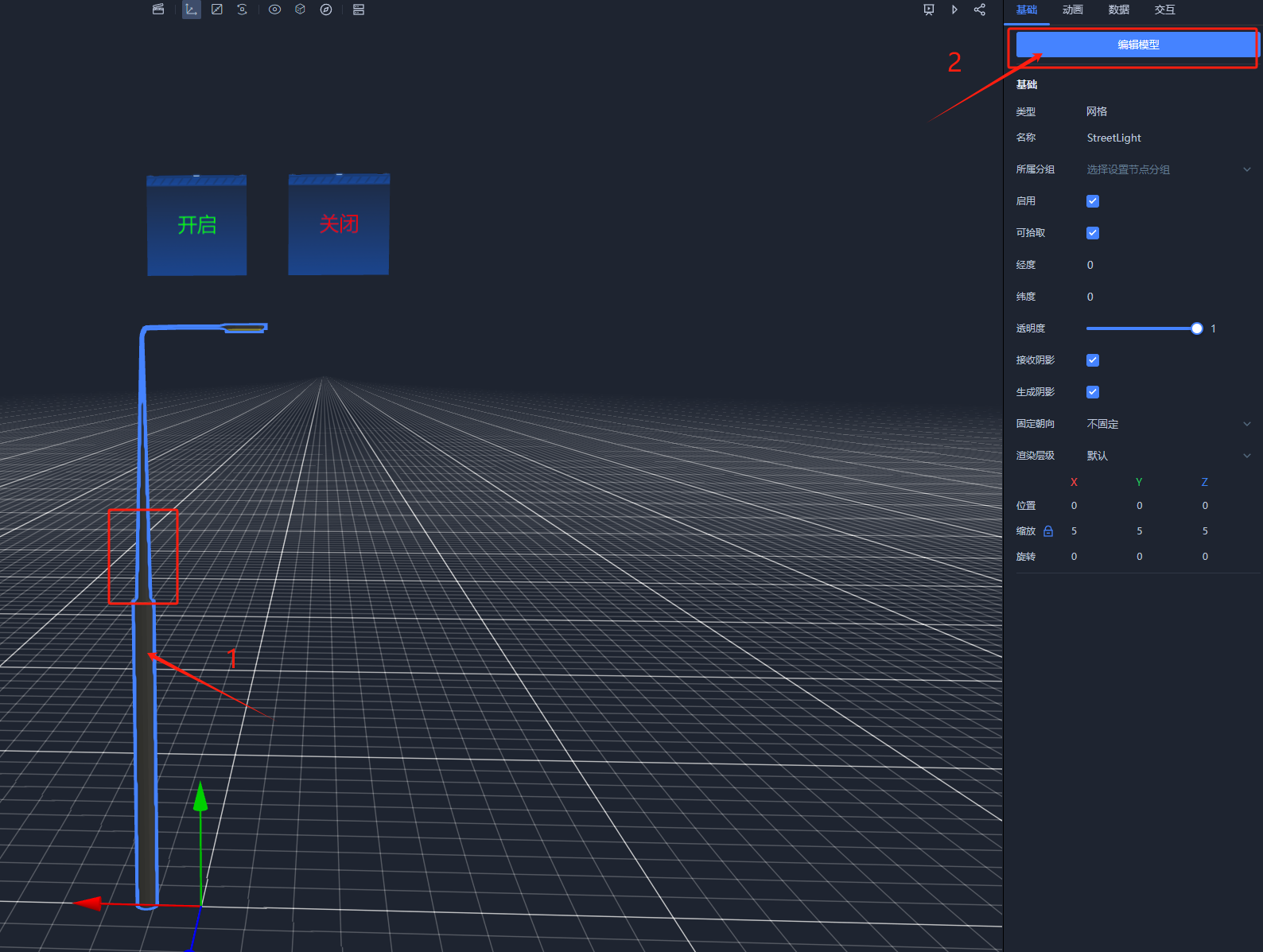1263x952 pixels.
Task: Click the 缩放 Z value
Action: (x=1205, y=531)
